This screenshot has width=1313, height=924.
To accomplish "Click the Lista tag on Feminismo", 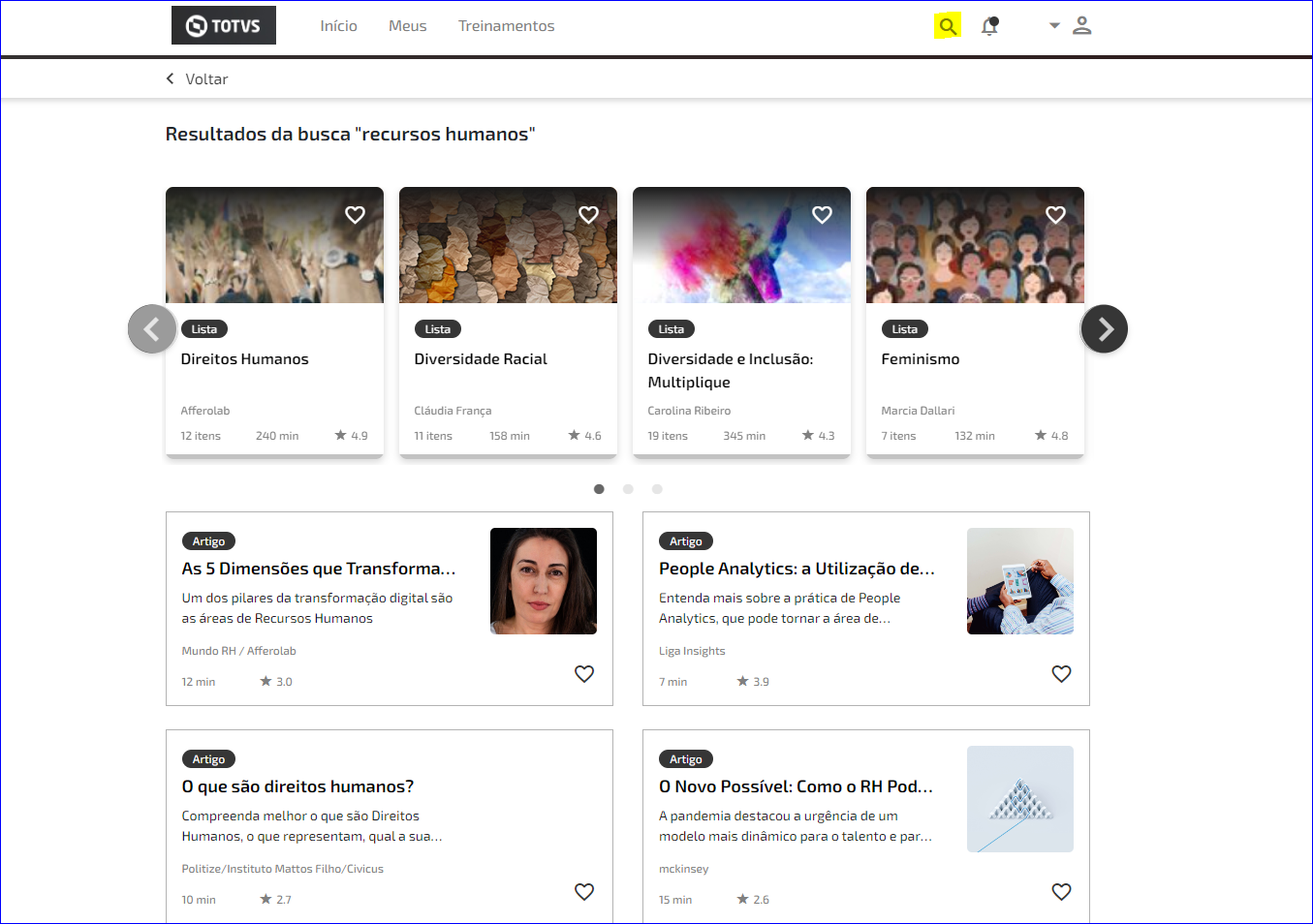I will coord(905,329).
